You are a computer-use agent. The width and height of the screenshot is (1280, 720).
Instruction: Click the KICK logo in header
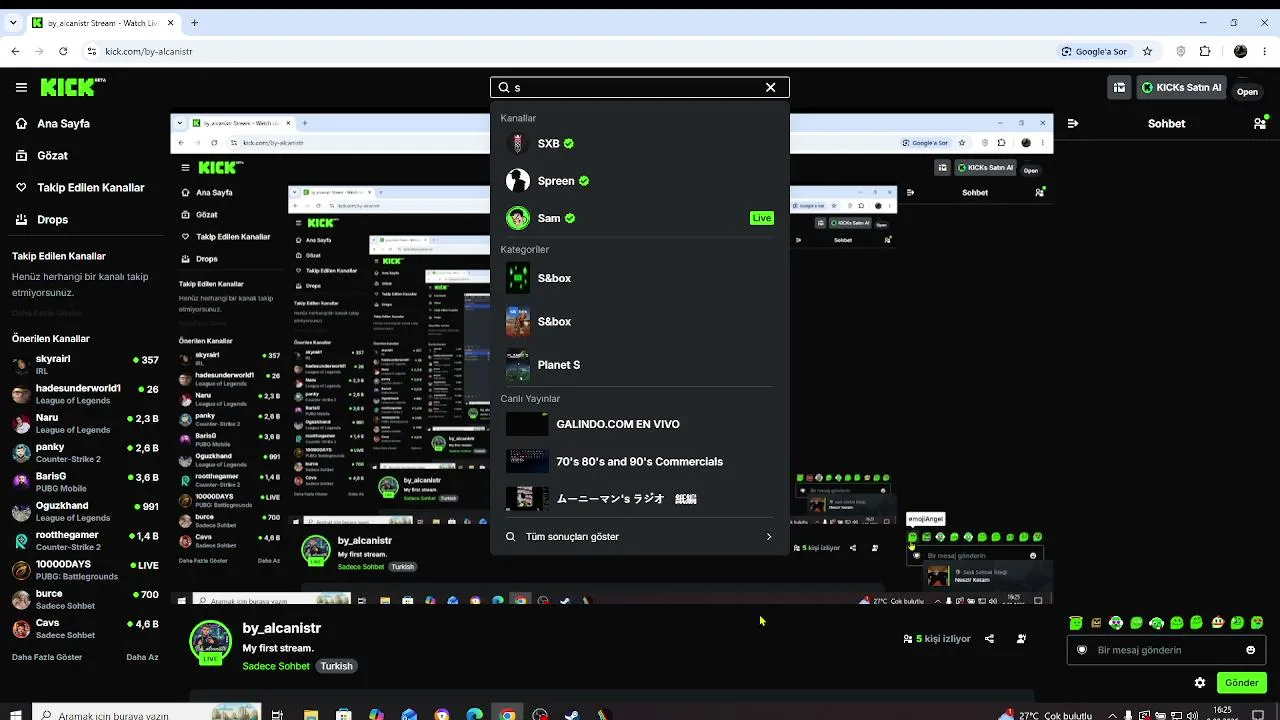73,87
